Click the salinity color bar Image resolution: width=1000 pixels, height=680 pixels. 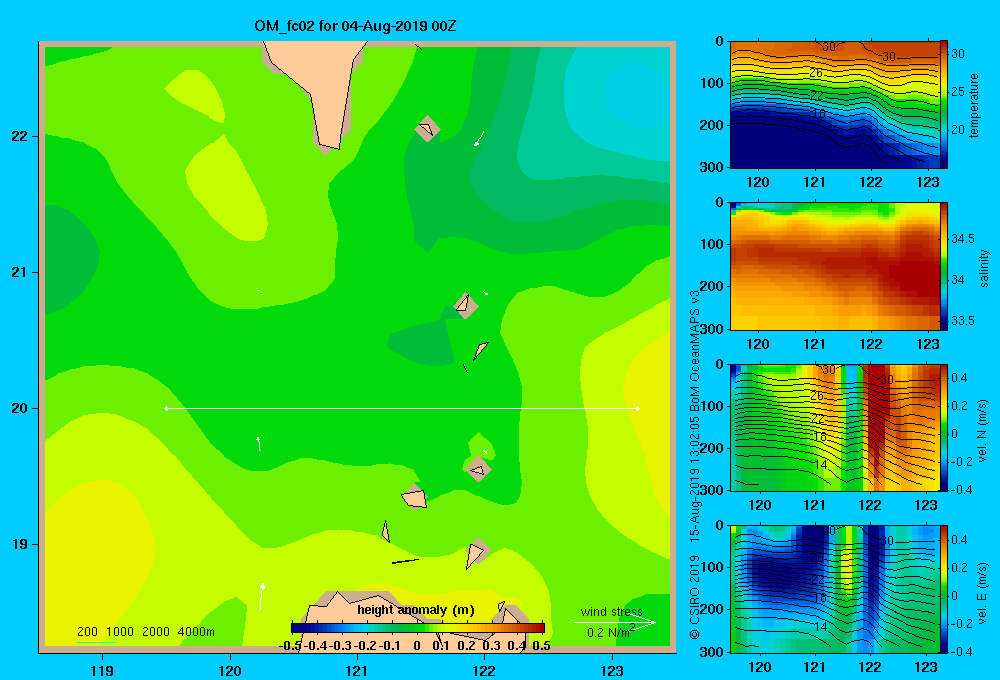point(944,266)
